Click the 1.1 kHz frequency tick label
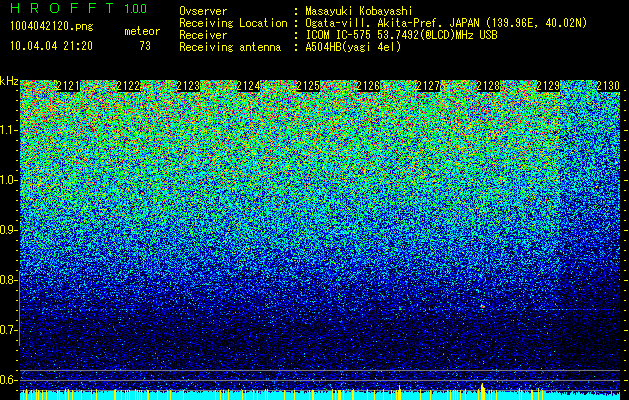The width and height of the screenshot is (629, 400). pos(7,130)
